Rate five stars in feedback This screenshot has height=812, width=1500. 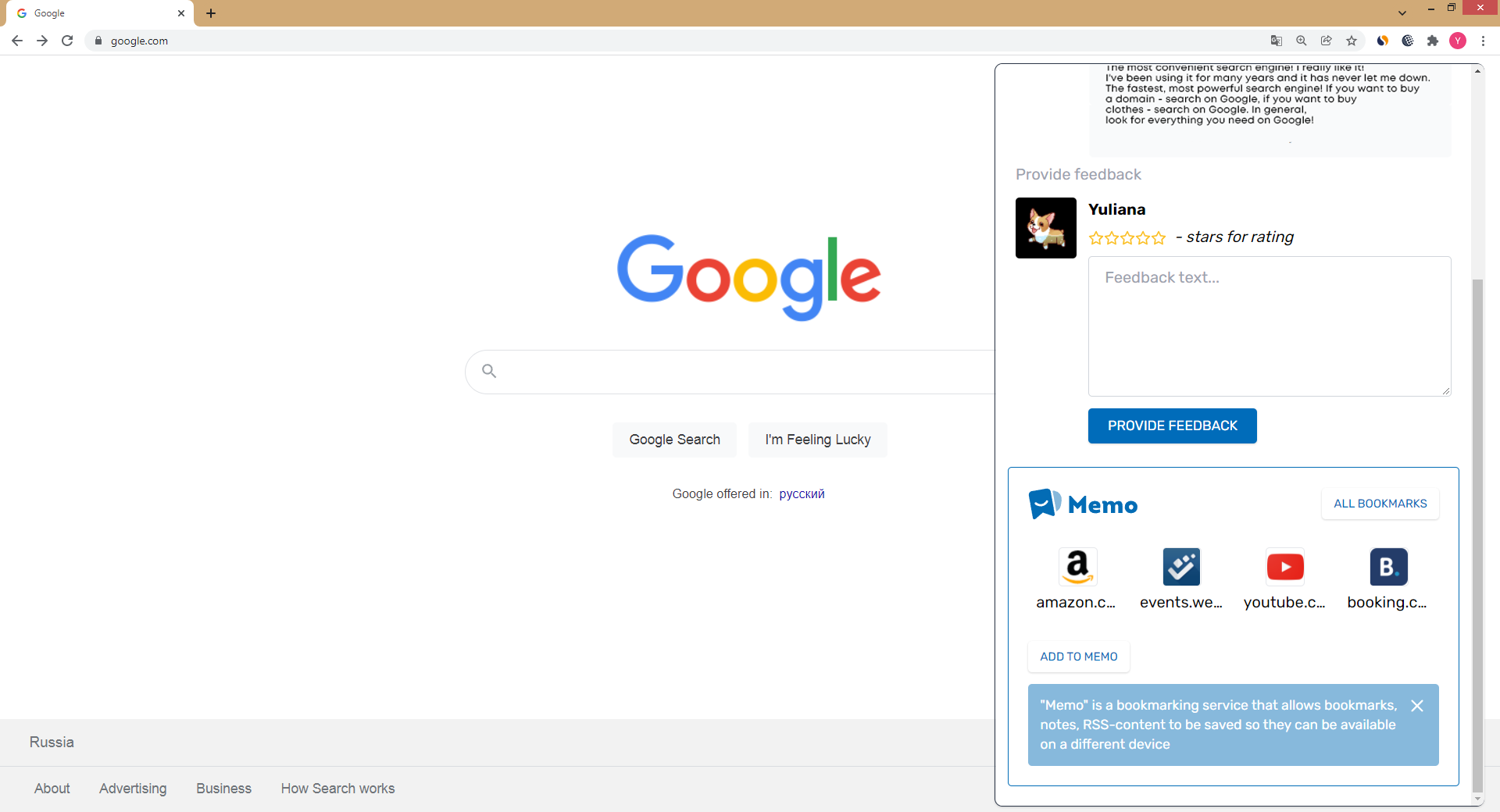1159,238
